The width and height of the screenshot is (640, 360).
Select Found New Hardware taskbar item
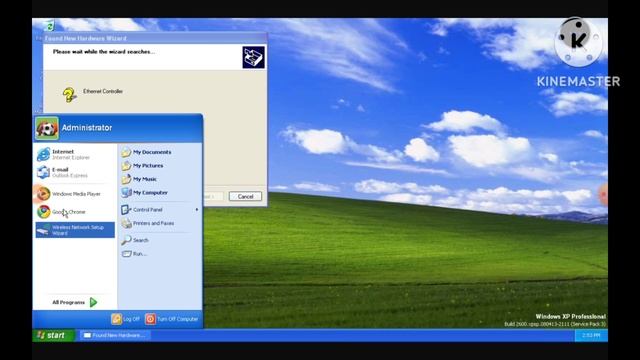pyautogui.click(x=115, y=336)
